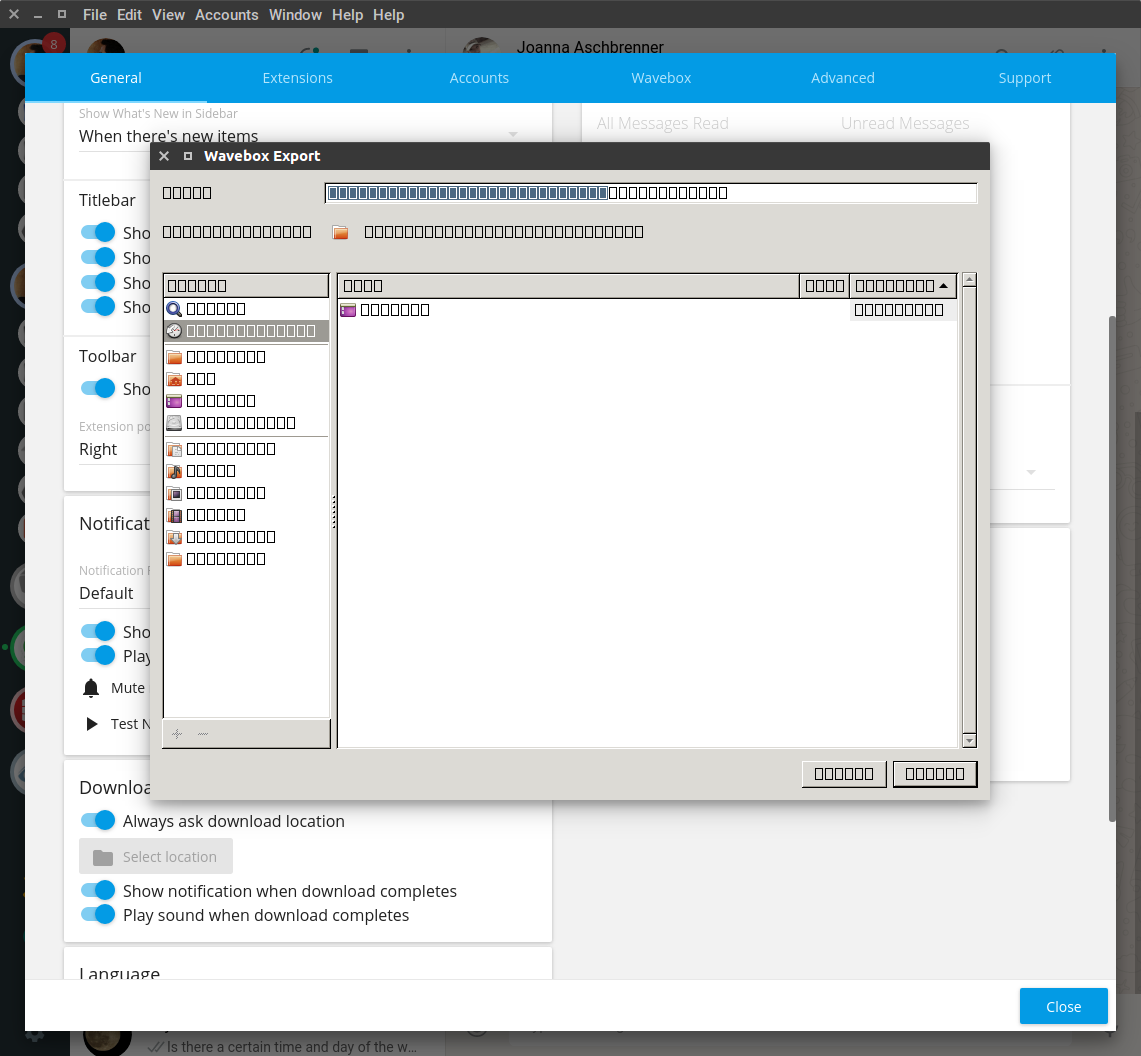Open the When there's new items dropdown
The width and height of the screenshot is (1141, 1056).
[x=300, y=136]
